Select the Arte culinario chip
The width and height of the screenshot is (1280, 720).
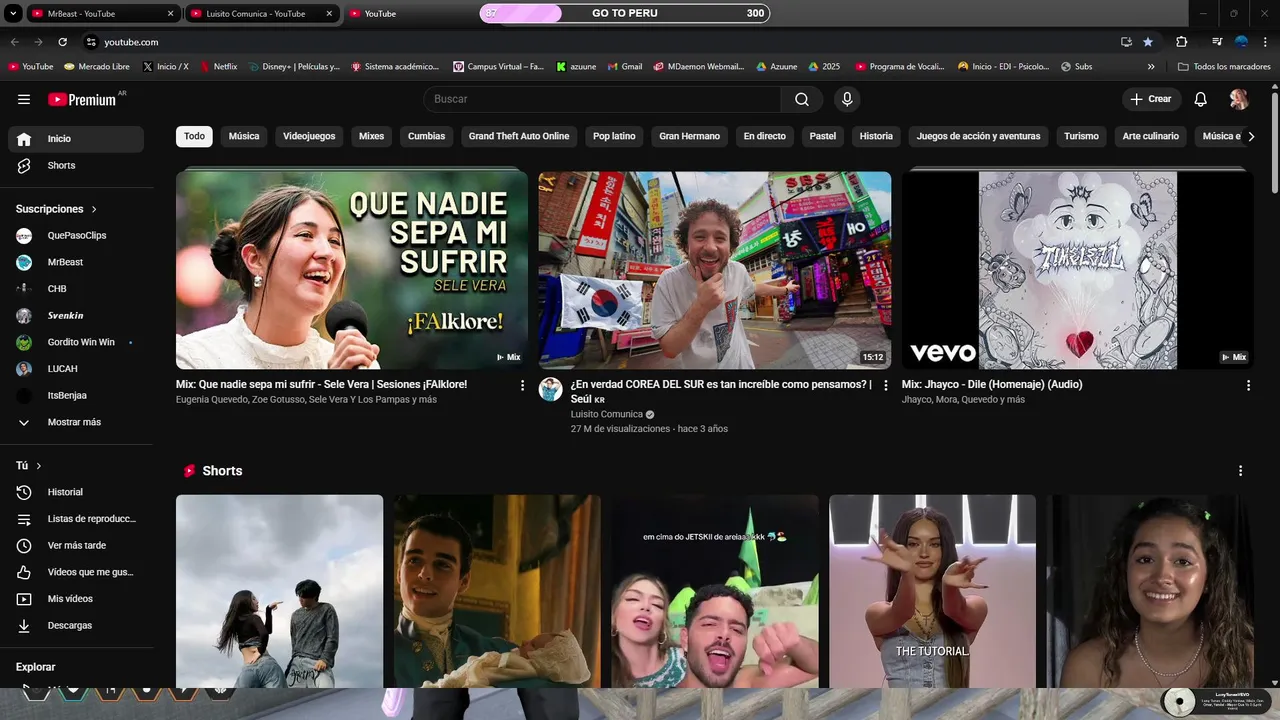point(1150,136)
